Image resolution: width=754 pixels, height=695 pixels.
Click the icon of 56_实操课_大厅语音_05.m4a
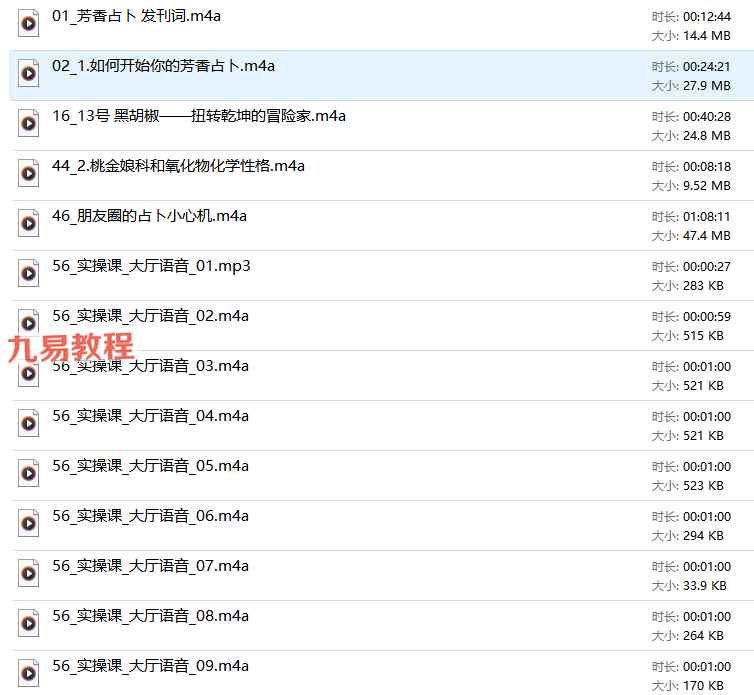28,474
